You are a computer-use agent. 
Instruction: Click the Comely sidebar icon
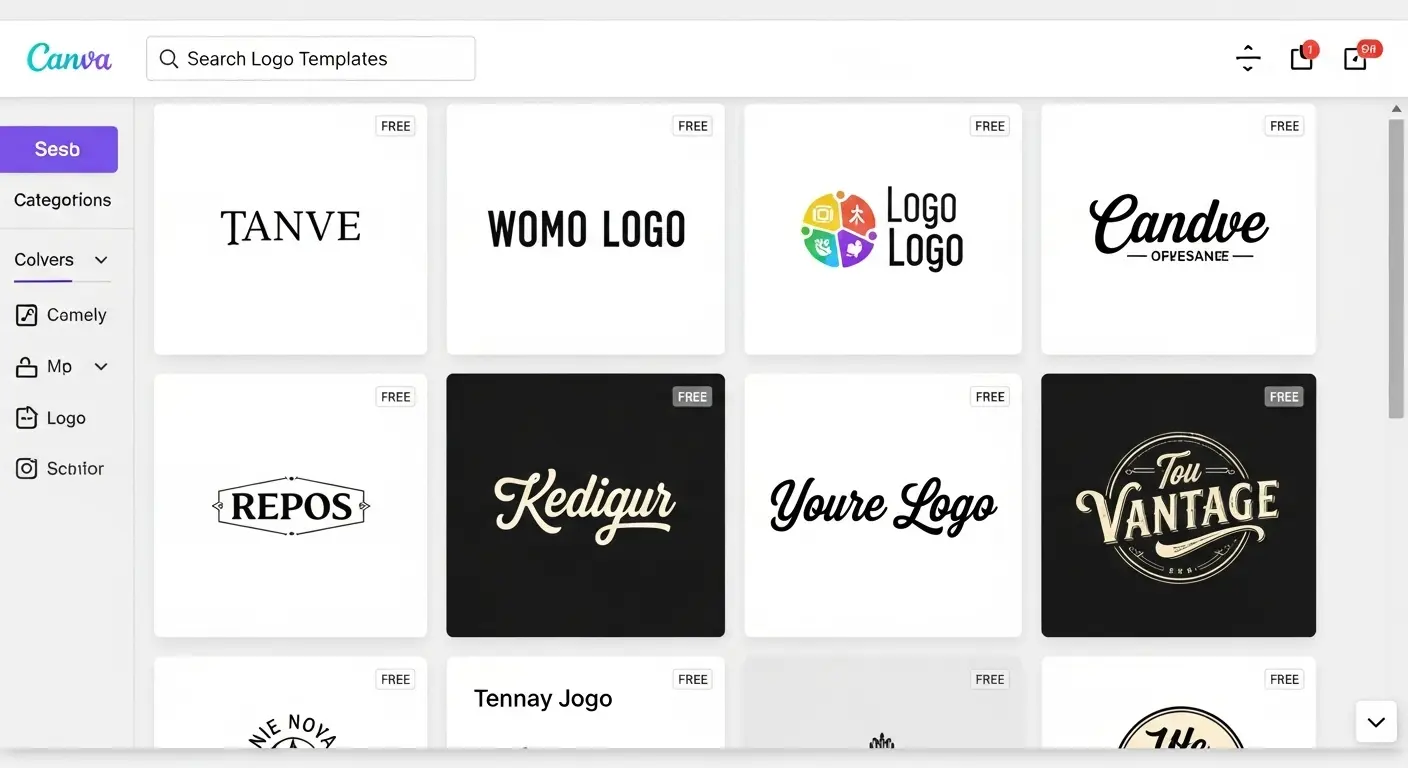[x=27, y=315]
